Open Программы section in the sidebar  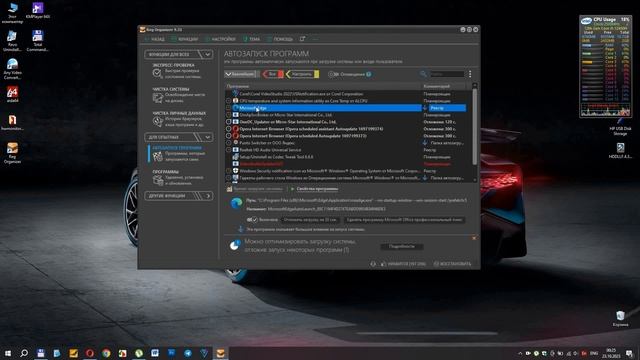tap(178, 178)
